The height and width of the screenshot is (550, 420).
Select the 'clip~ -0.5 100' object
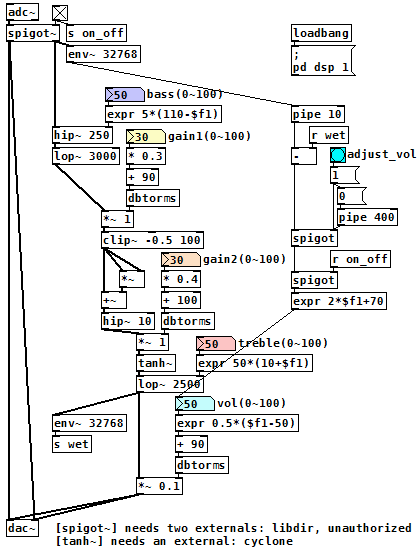[153, 240]
